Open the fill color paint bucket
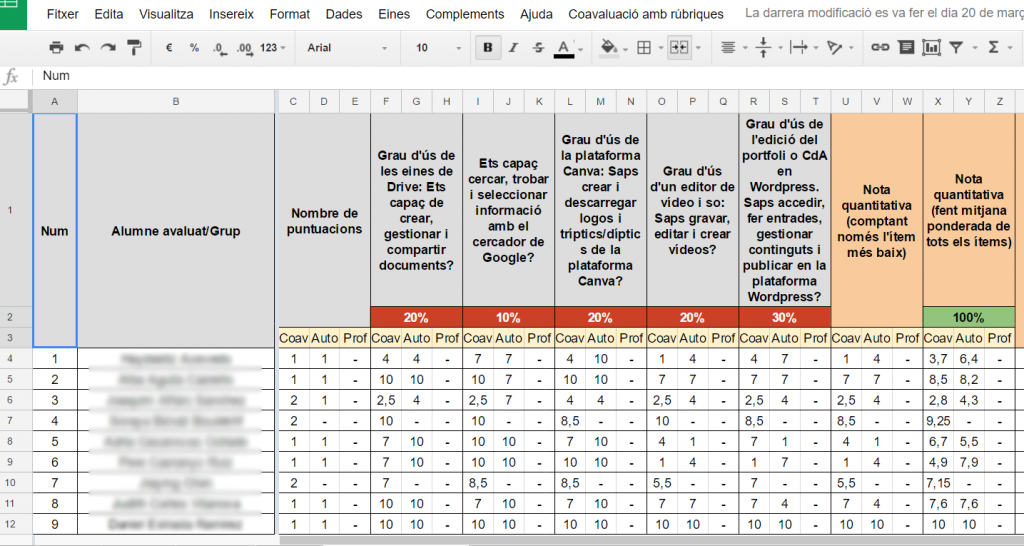Screen dimensions: 1024x546 coord(608,47)
